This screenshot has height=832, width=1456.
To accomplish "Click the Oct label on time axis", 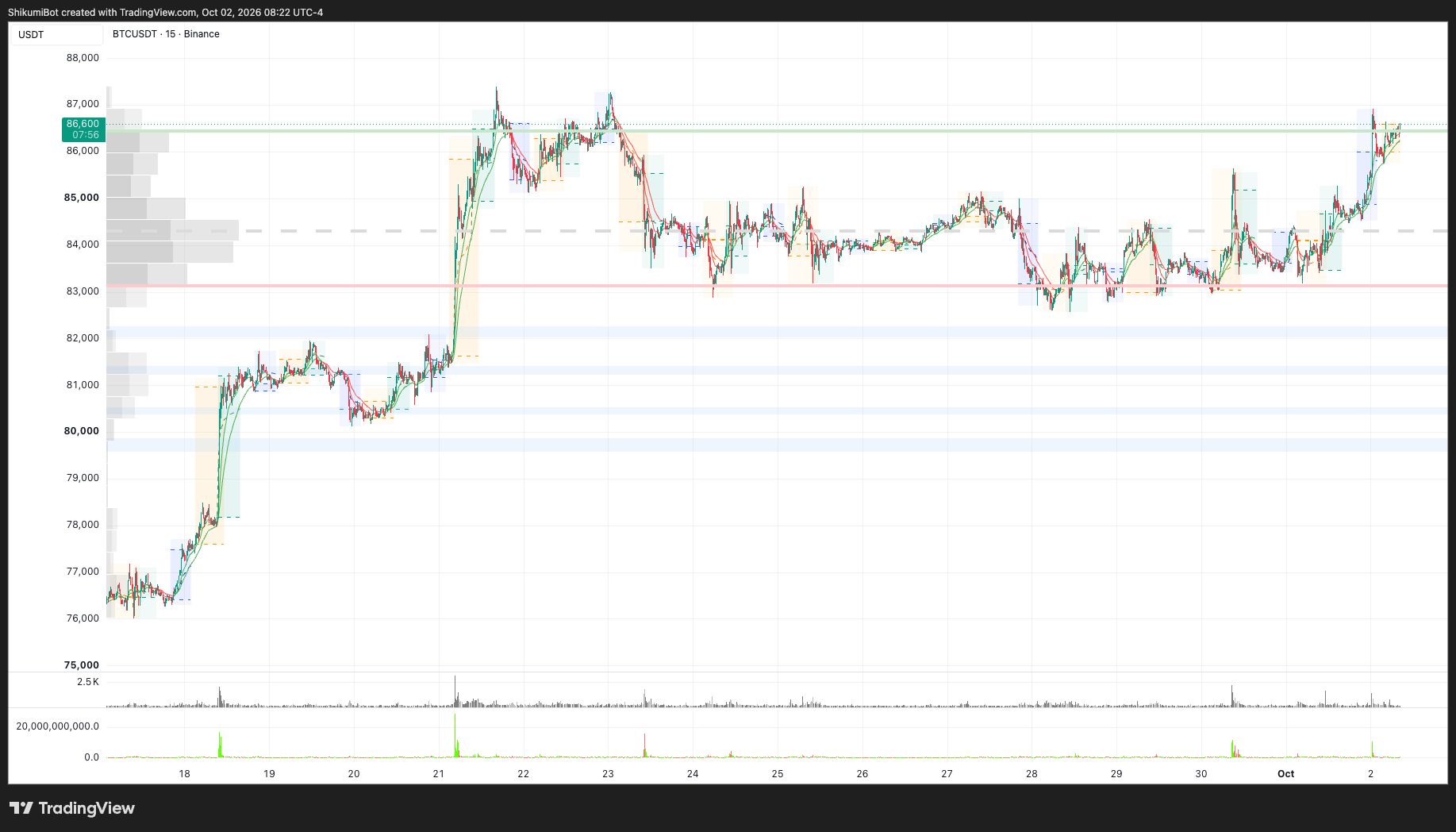I will (x=1285, y=774).
